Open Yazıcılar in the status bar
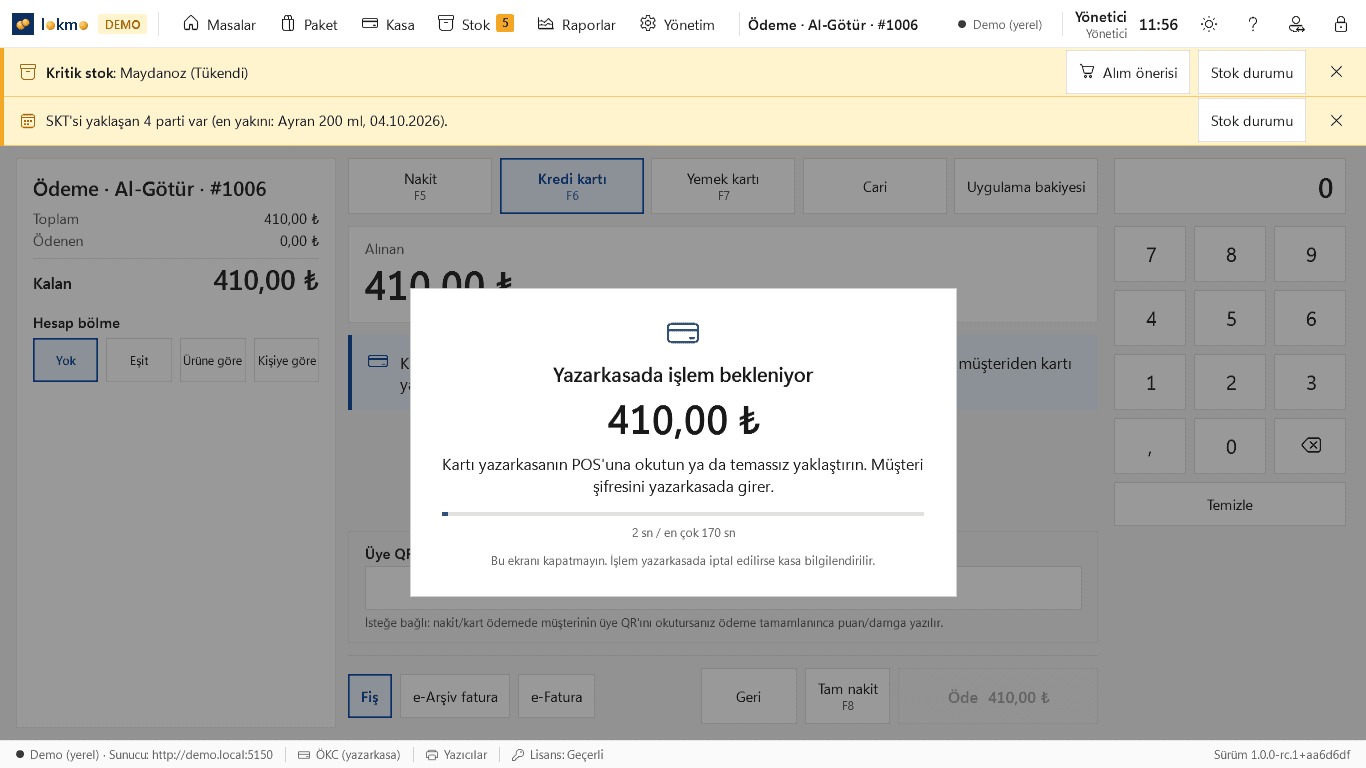The height and width of the screenshot is (768, 1366). click(456, 755)
